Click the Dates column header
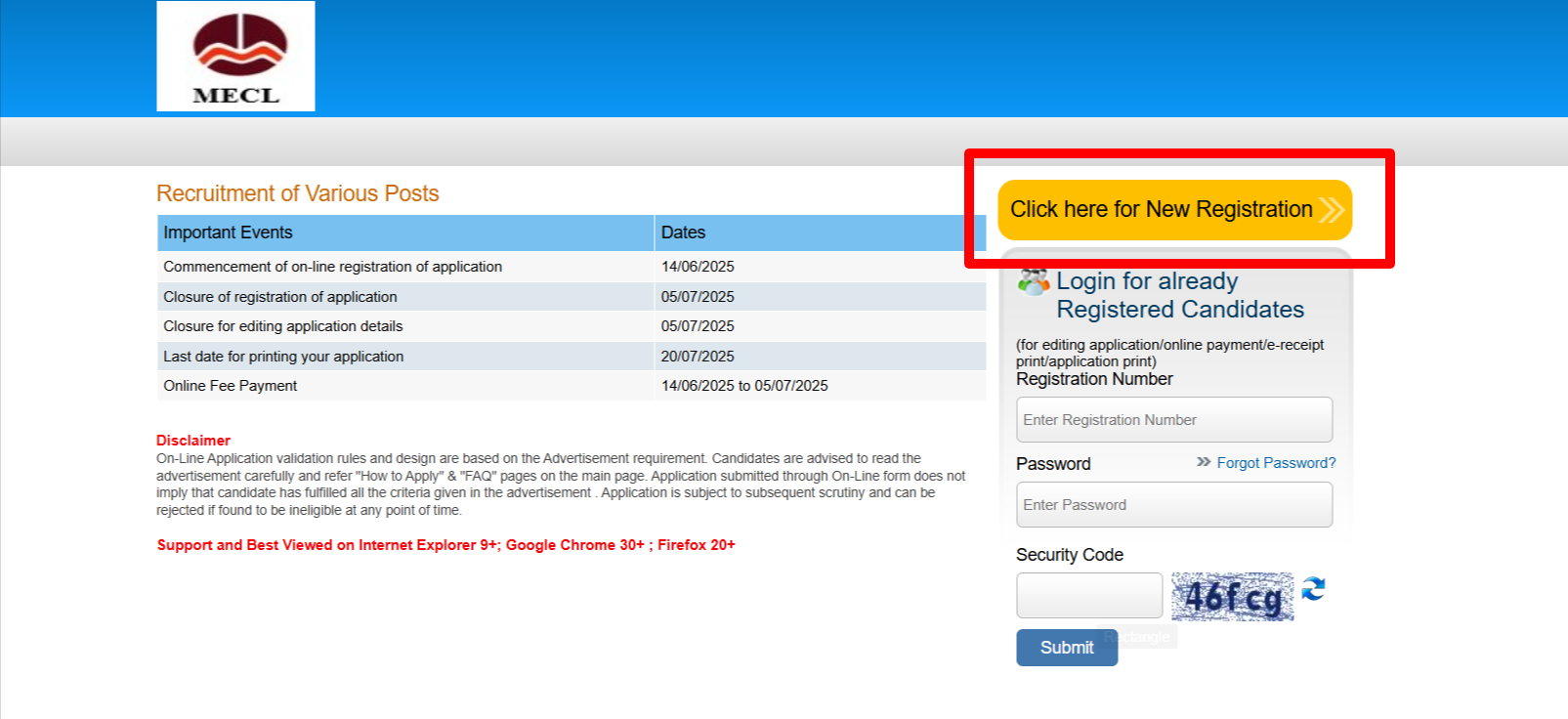The image size is (1568, 719). tap(683, 233)
